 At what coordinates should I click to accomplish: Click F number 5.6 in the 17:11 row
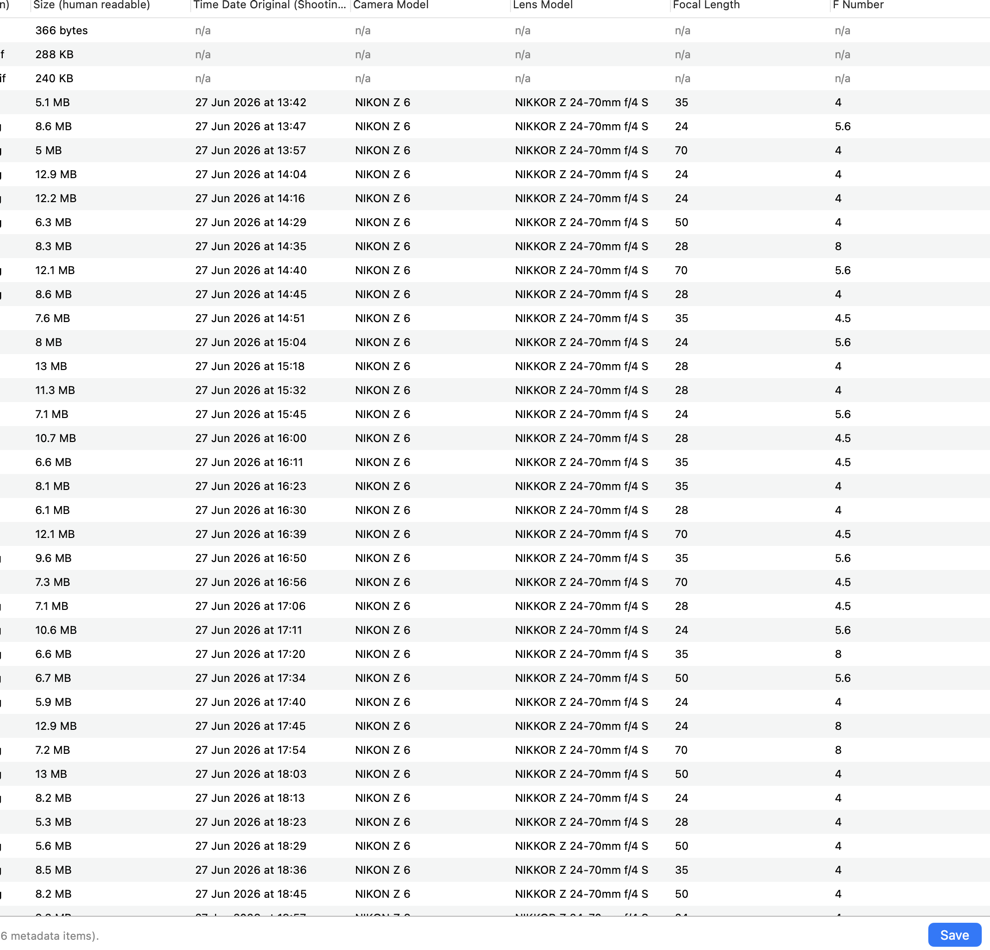click(842, 630)
